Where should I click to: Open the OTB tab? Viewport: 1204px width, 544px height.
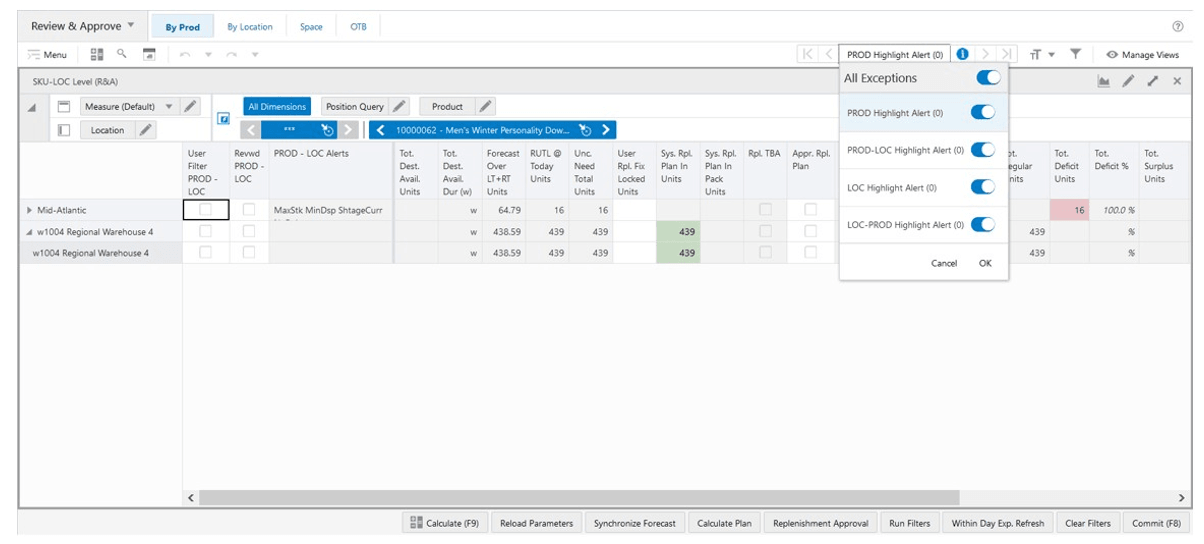click(358, 27)
